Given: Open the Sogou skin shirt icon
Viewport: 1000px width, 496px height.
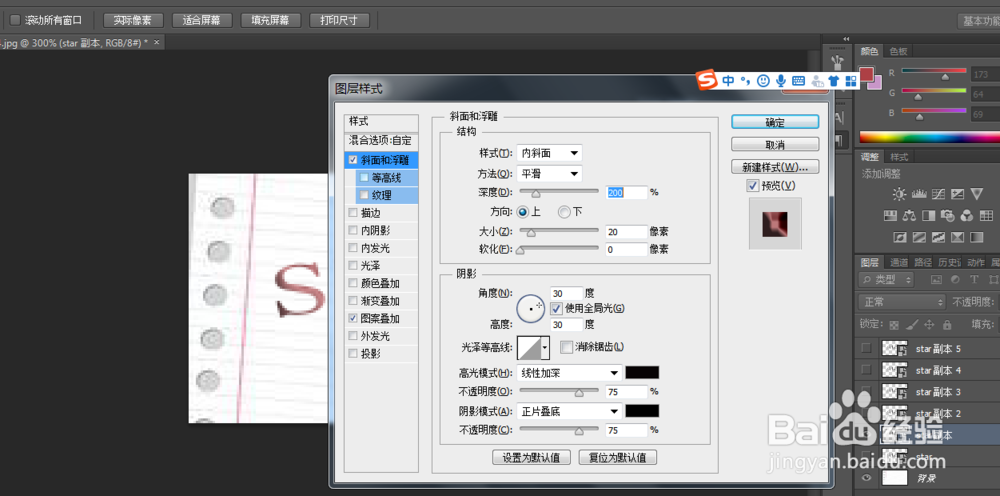Looking at the screenshot, I should pyautogui.click(x=834, y=80).
